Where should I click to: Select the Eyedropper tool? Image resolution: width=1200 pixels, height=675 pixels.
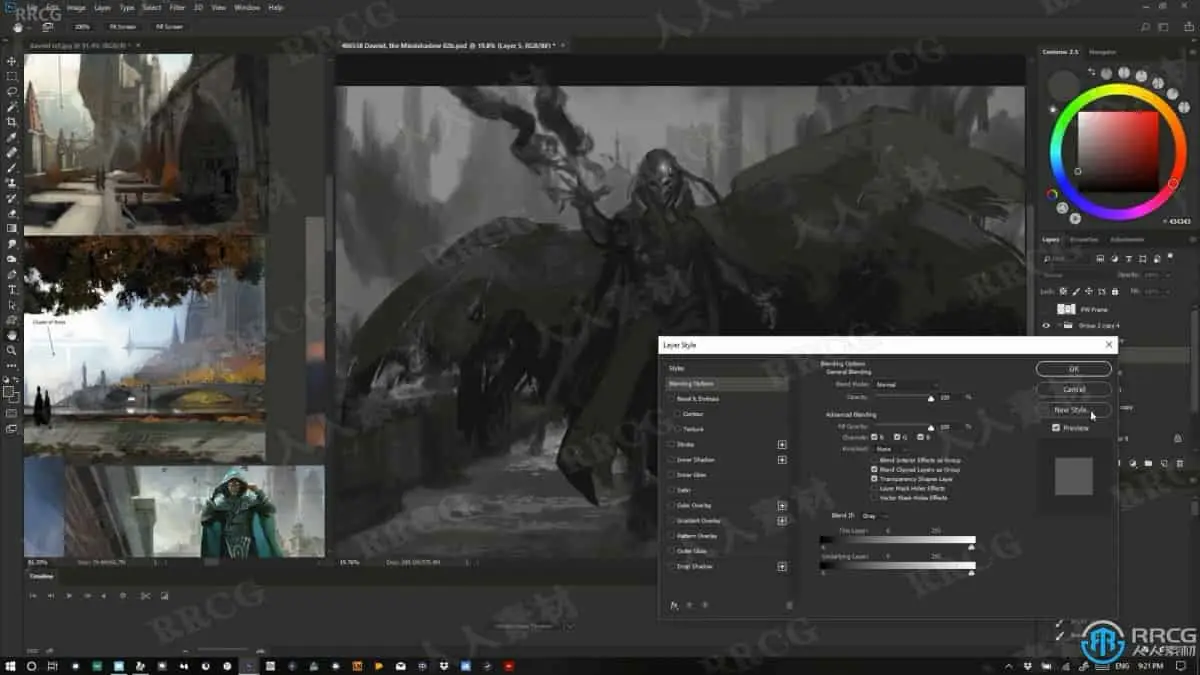[12, 137]
